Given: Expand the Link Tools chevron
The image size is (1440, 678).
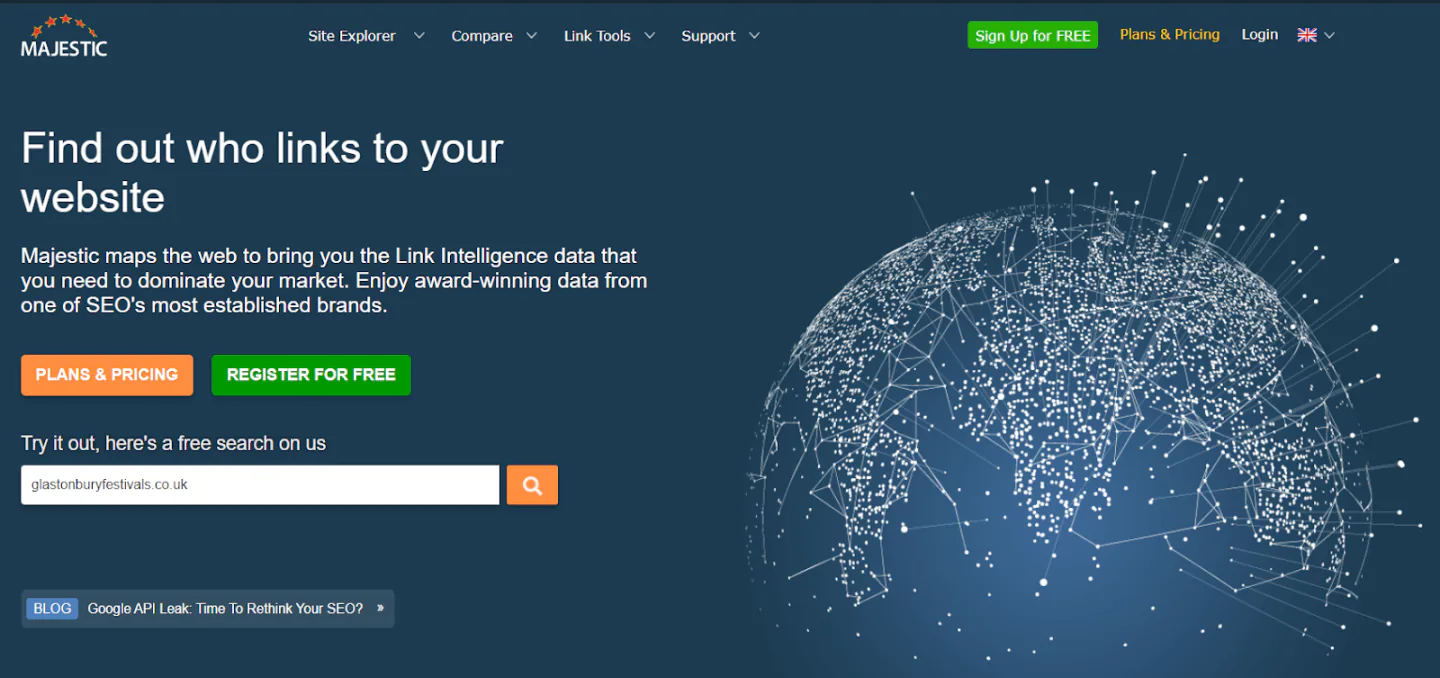Looking at the screenshot, I should tap(650, 36).
